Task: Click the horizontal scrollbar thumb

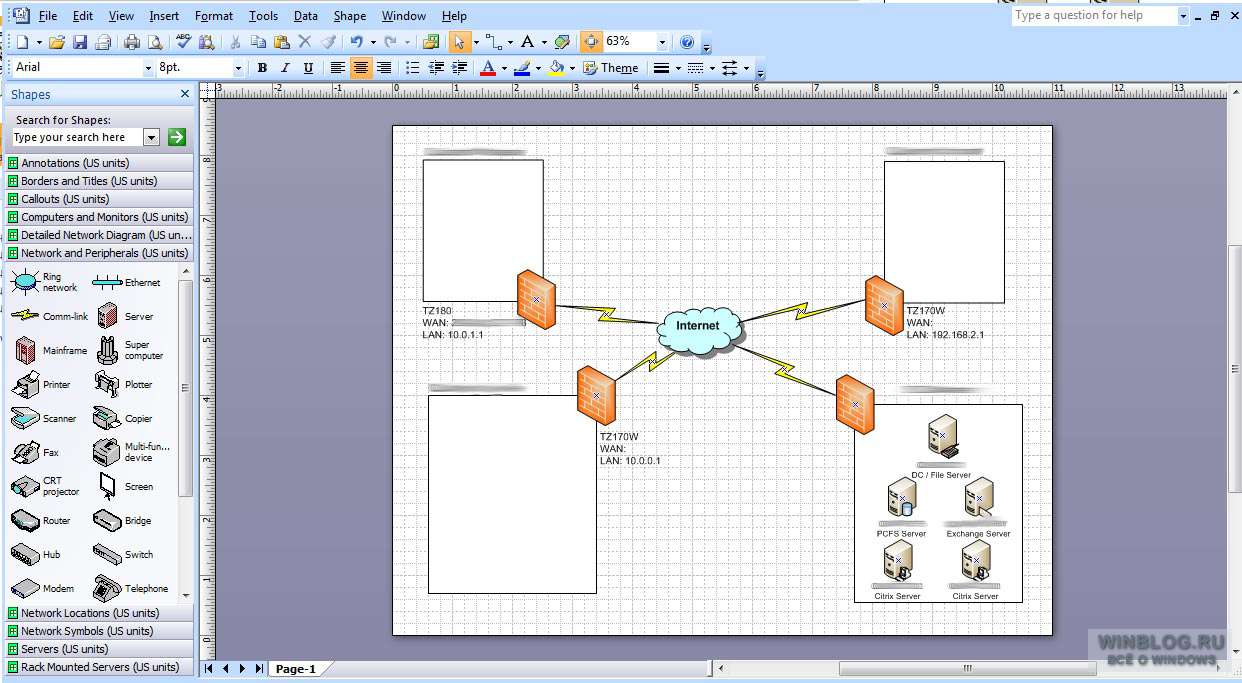Action: 966,669
